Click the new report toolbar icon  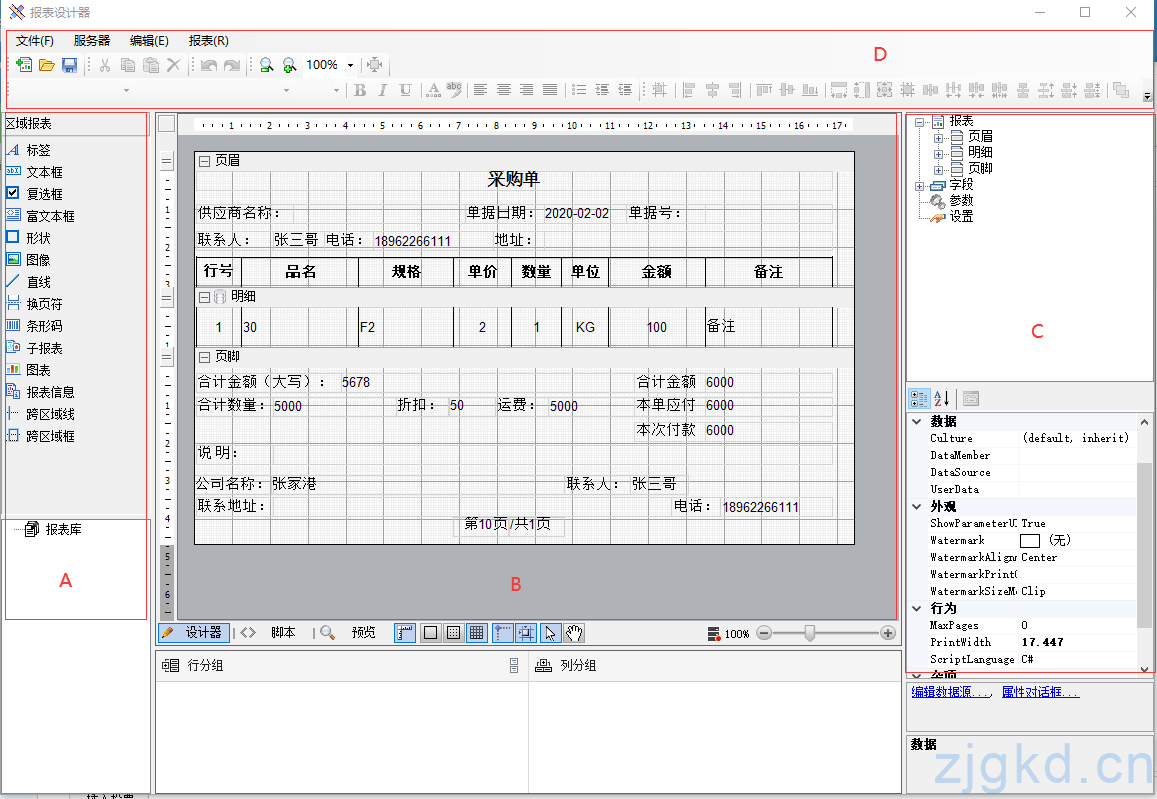[24, 65]
